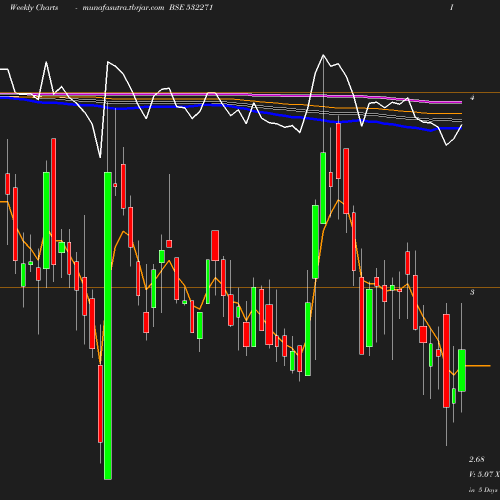Click the last green candlestick on the right
The width and height of the screenshot is (500, 500).
point(462,370)
